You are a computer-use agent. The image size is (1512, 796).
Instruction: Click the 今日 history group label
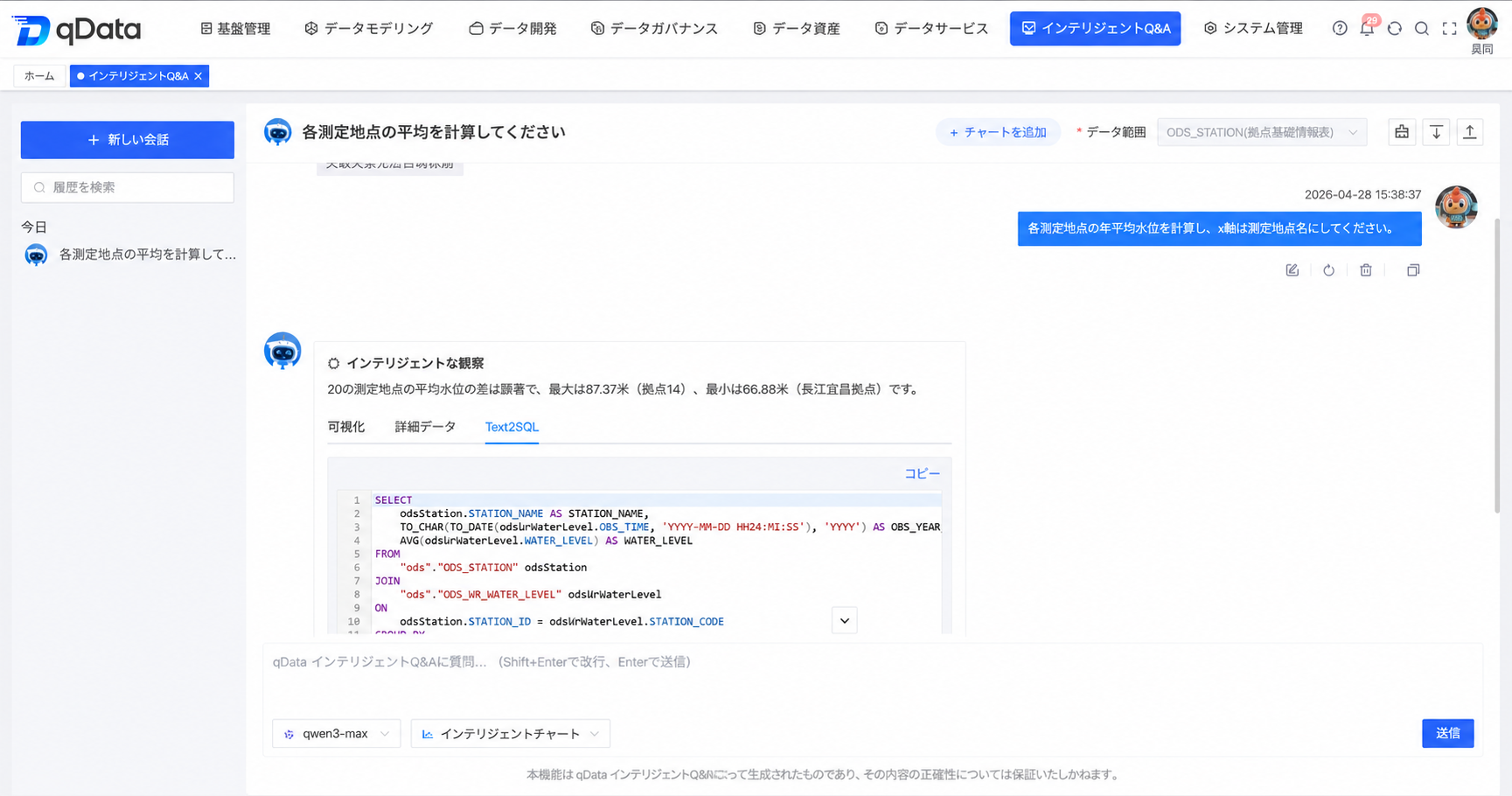click(34, 227)
